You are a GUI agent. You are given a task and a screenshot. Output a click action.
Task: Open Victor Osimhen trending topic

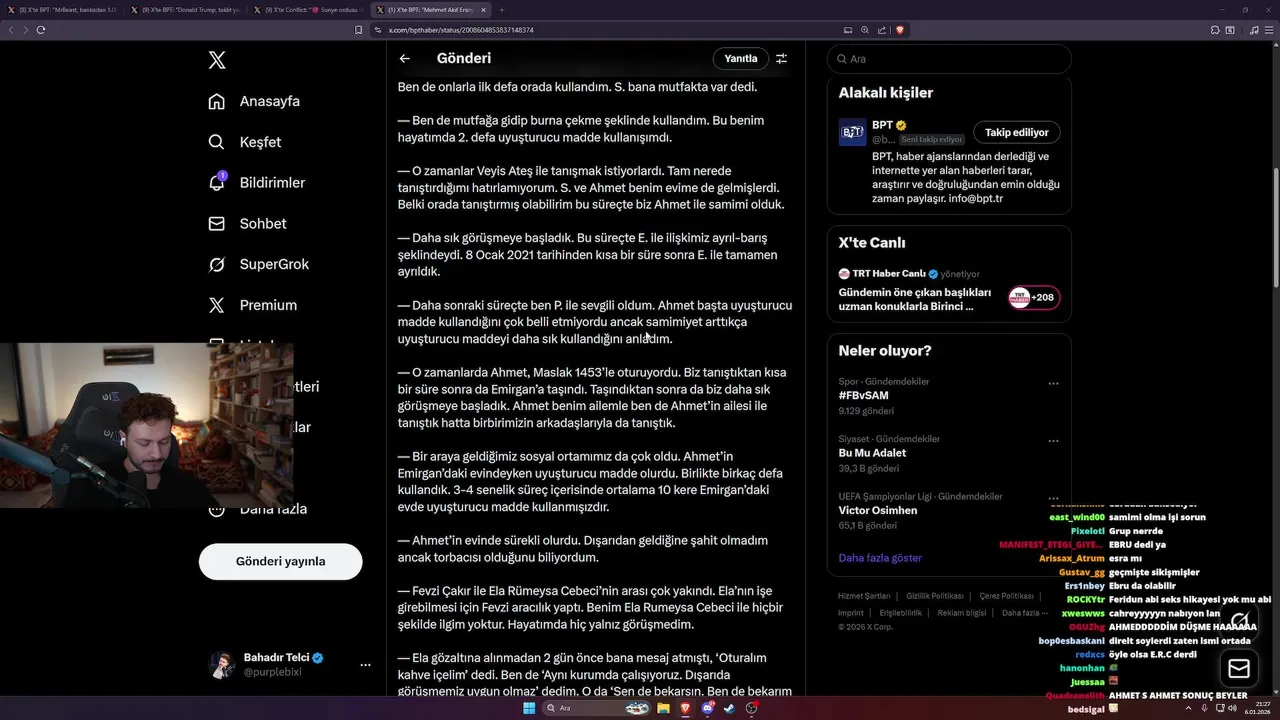(x=878, y=510)
